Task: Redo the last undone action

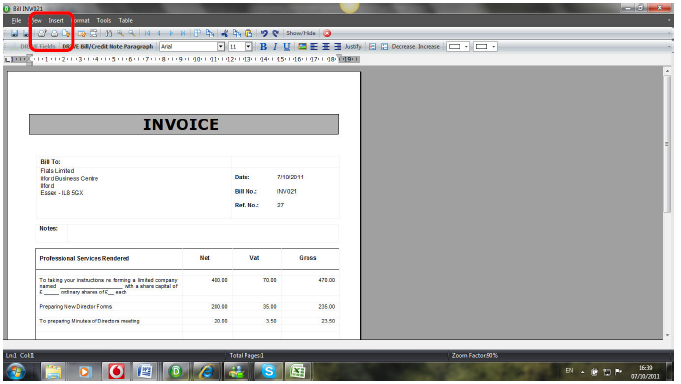Action: 275,33
